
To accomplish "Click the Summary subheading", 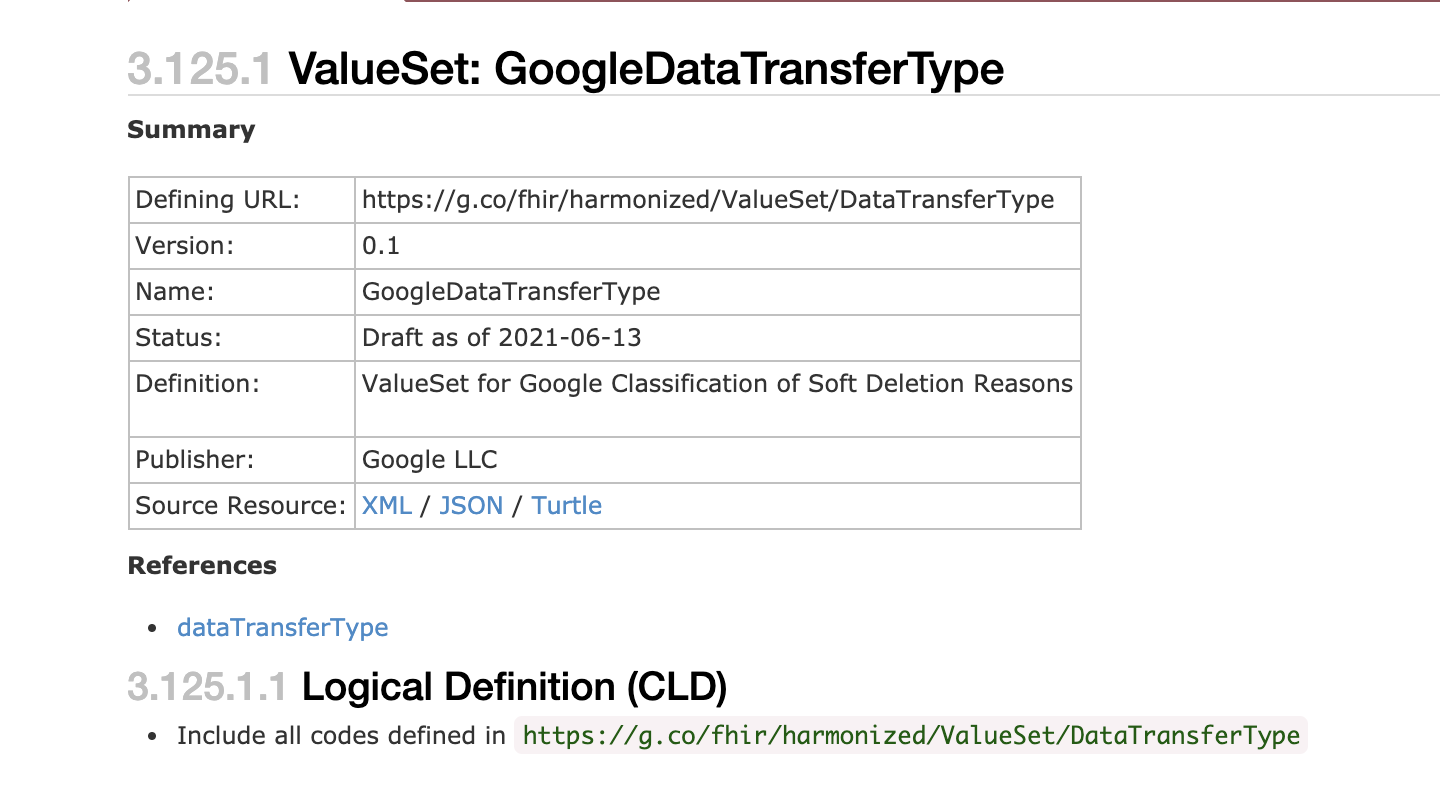I will pyautogui.click(x=191, y=130).
